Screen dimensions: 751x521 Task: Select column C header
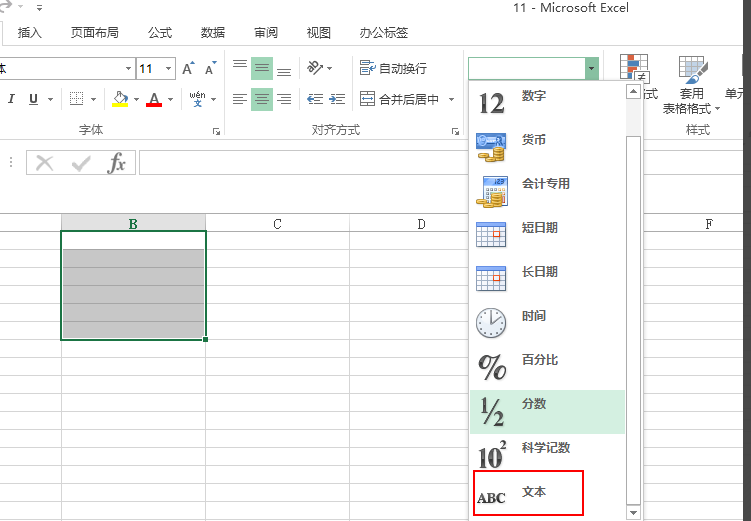pyautogui.click(x=277, y=224)
